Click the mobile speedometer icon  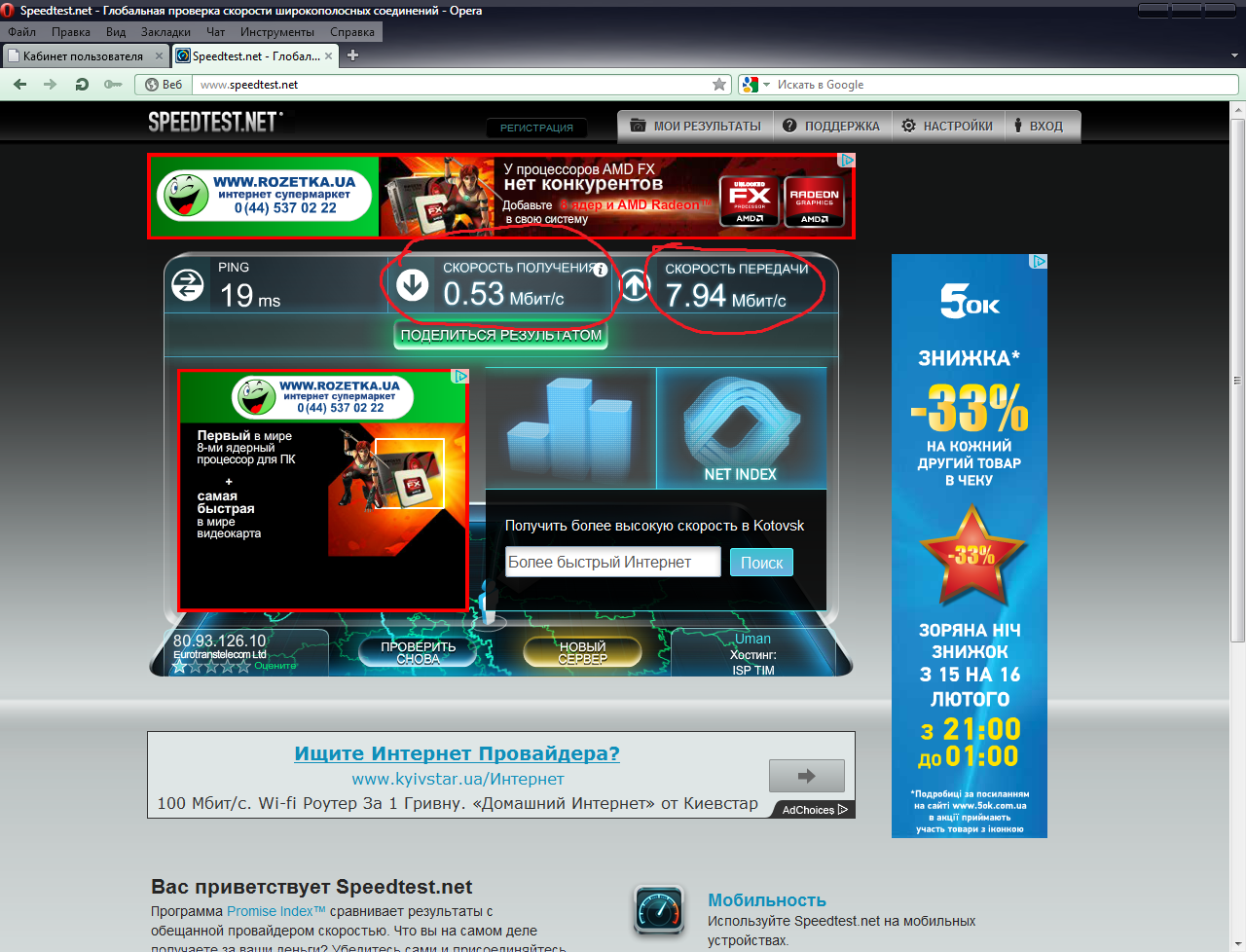point(659,912)
